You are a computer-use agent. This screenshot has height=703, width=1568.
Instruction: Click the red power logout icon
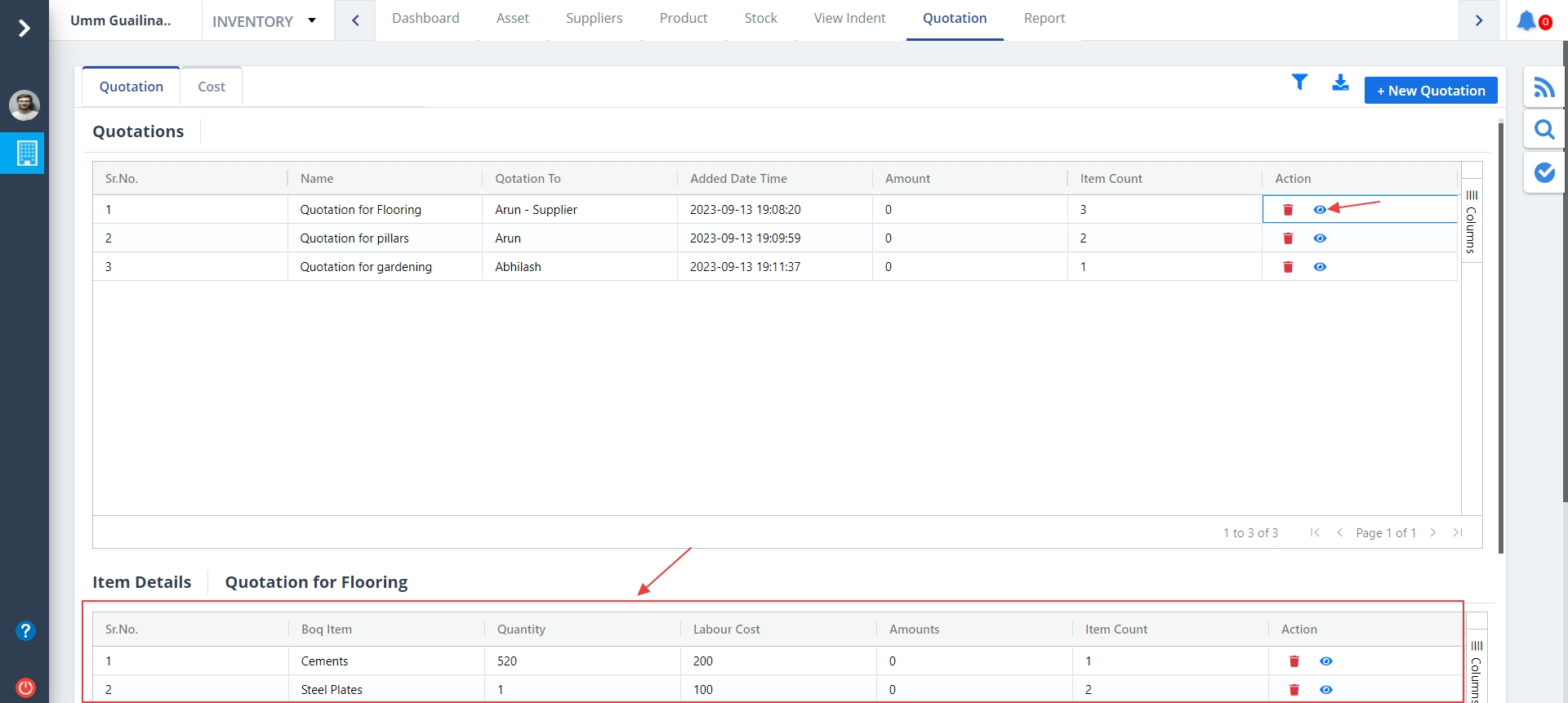pos(25,687)
